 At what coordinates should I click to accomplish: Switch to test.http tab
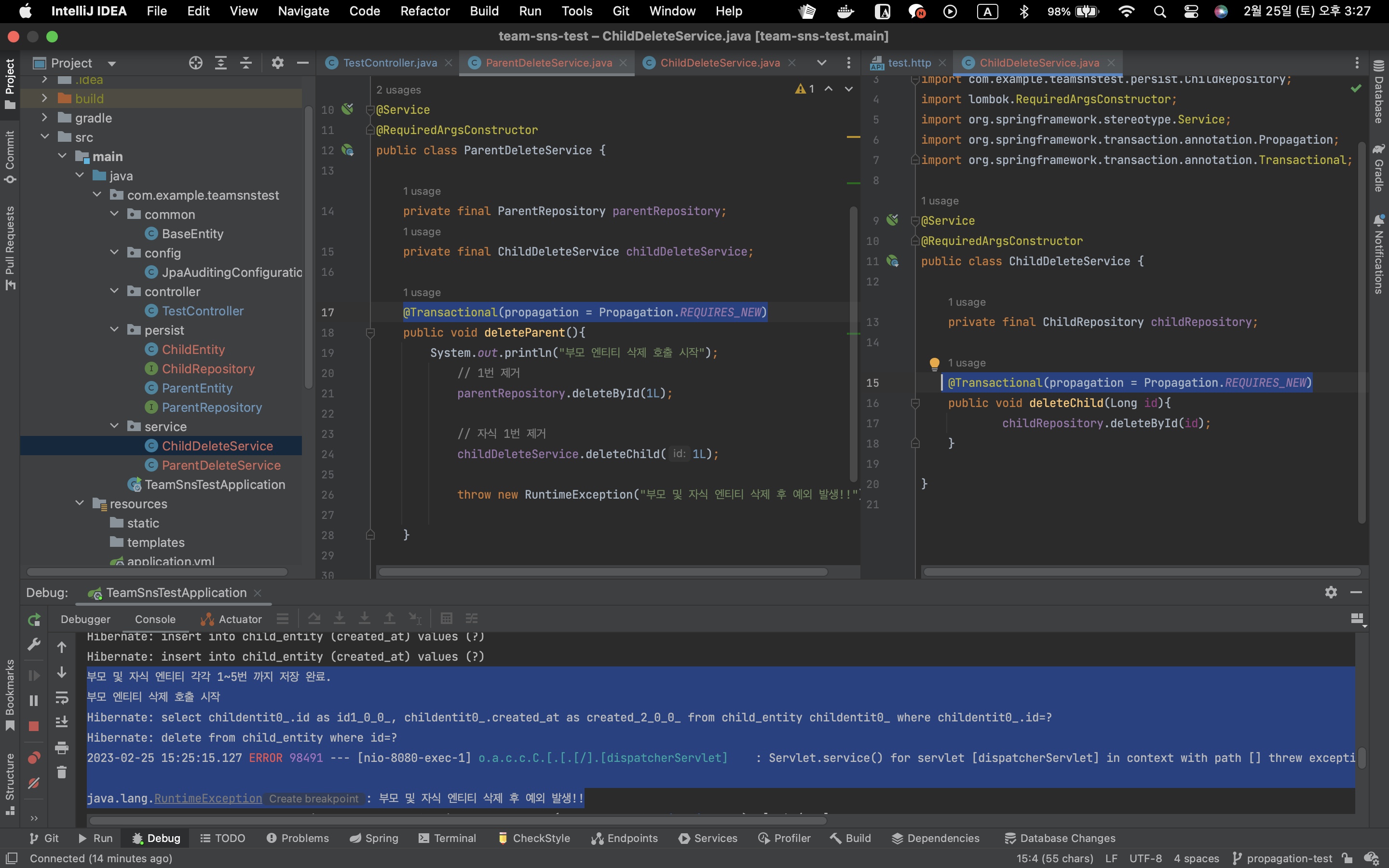tap(909, 63)
